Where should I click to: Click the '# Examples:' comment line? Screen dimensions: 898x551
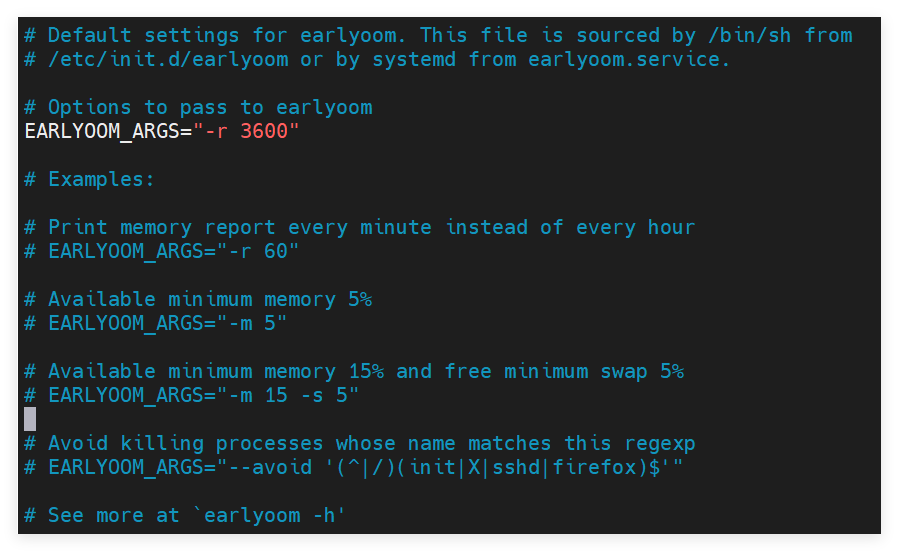pyautogui.click(x=90, y=179)
